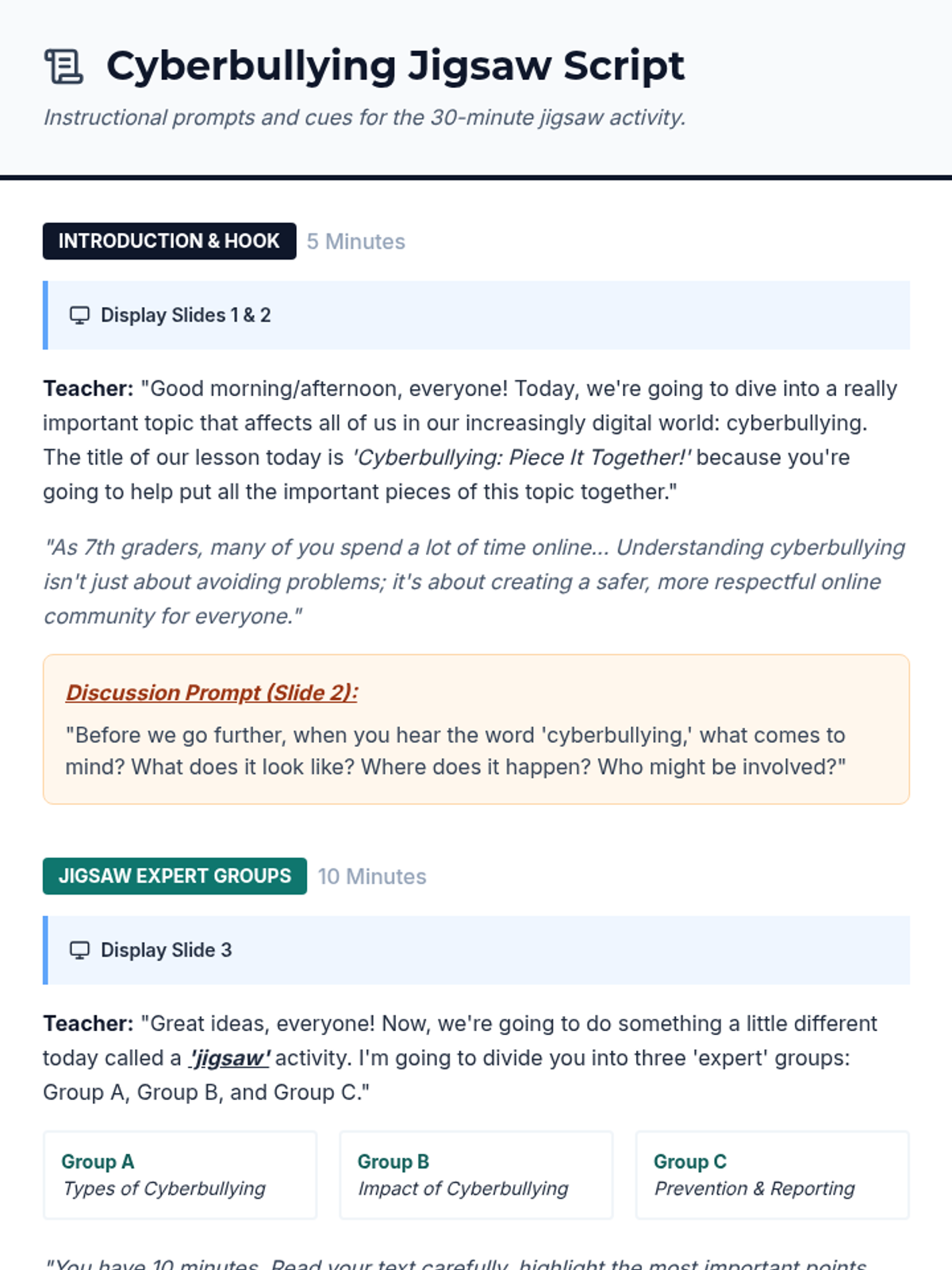Viewport: 952px width, 1270px height.
Task: Click the Introduction & Hook section badge
Action: (x=169, y=241)
